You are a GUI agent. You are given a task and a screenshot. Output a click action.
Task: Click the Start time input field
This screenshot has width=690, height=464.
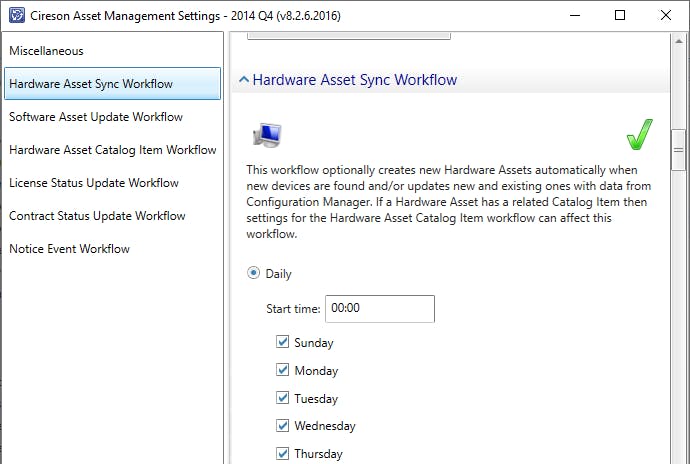click(380, 309)
